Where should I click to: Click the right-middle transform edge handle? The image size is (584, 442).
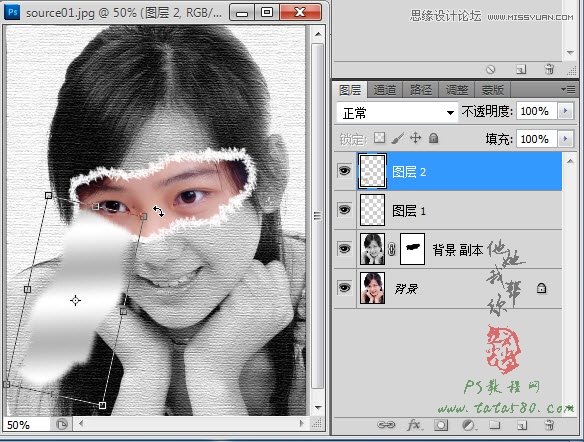pyautogui.click(x=123, y=311)
